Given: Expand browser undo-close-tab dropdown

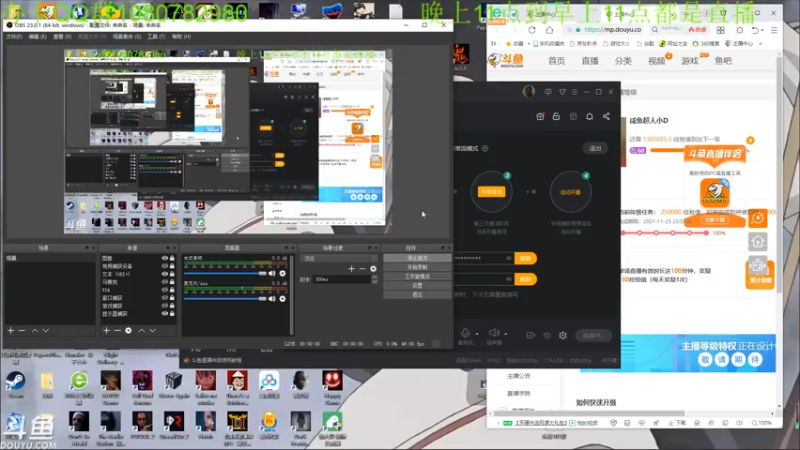Looking at the screenshot, I should [x=762, y=30].
